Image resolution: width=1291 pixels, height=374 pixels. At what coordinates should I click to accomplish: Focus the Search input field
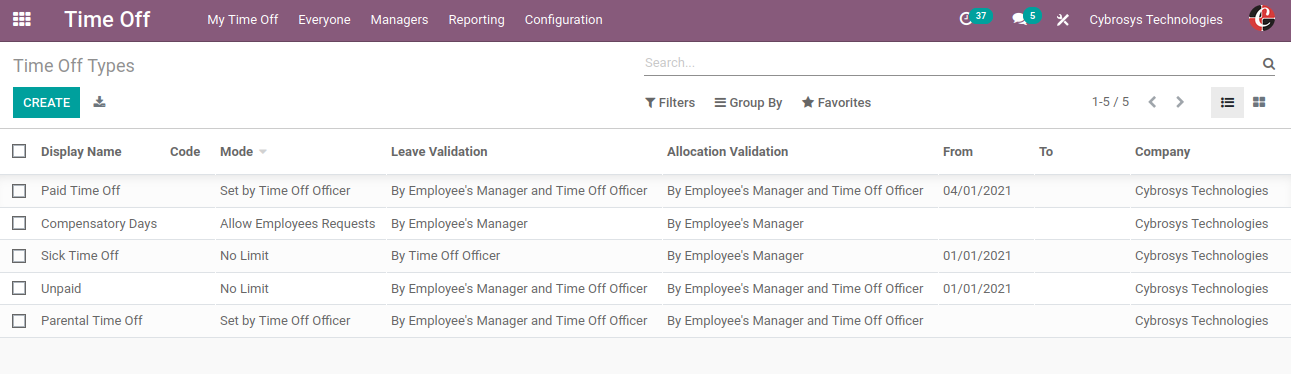point(951,63)
